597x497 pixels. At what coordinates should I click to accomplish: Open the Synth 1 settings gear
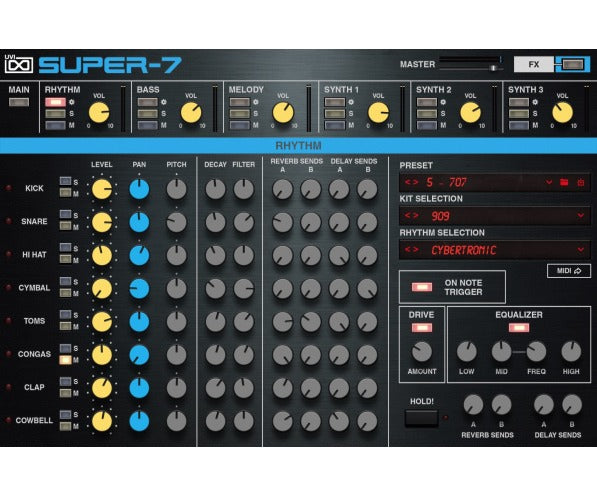click(x=351, y=102)
